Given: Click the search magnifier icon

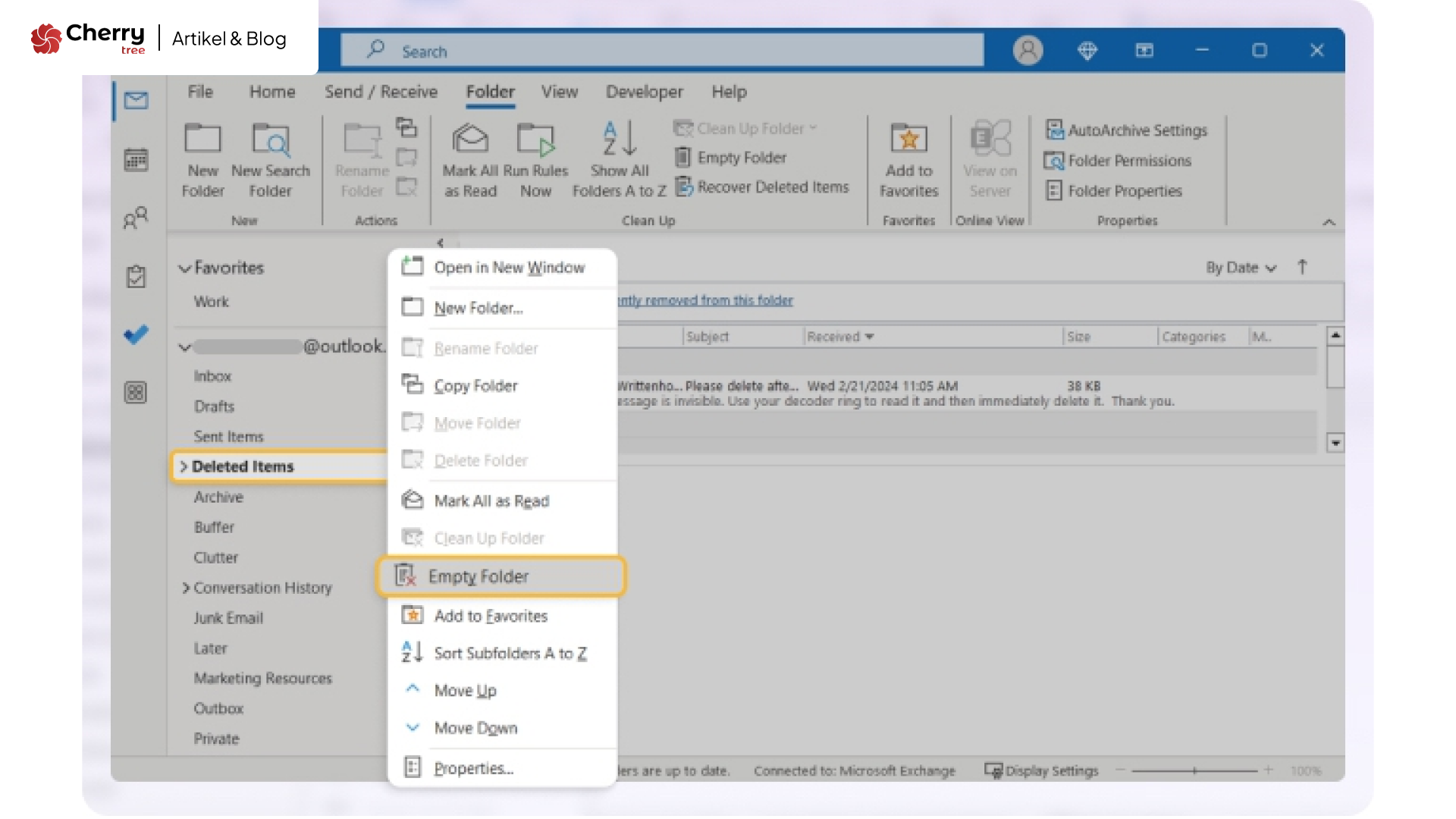Looking at the screenshot, I should click(375, 50).
